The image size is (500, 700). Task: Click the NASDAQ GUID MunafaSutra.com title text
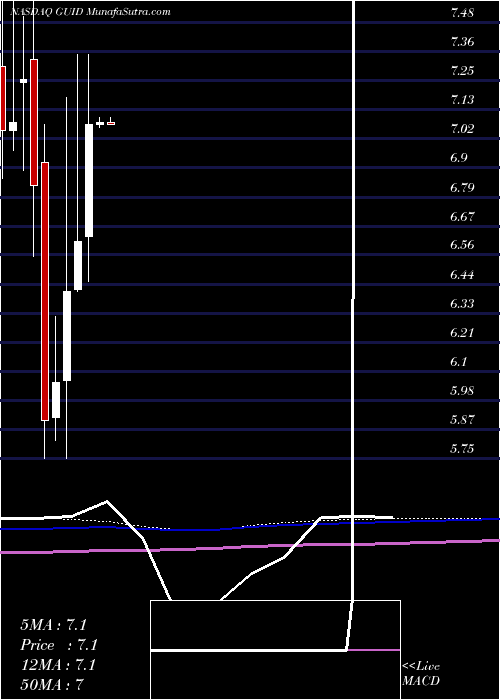[90, 12]
